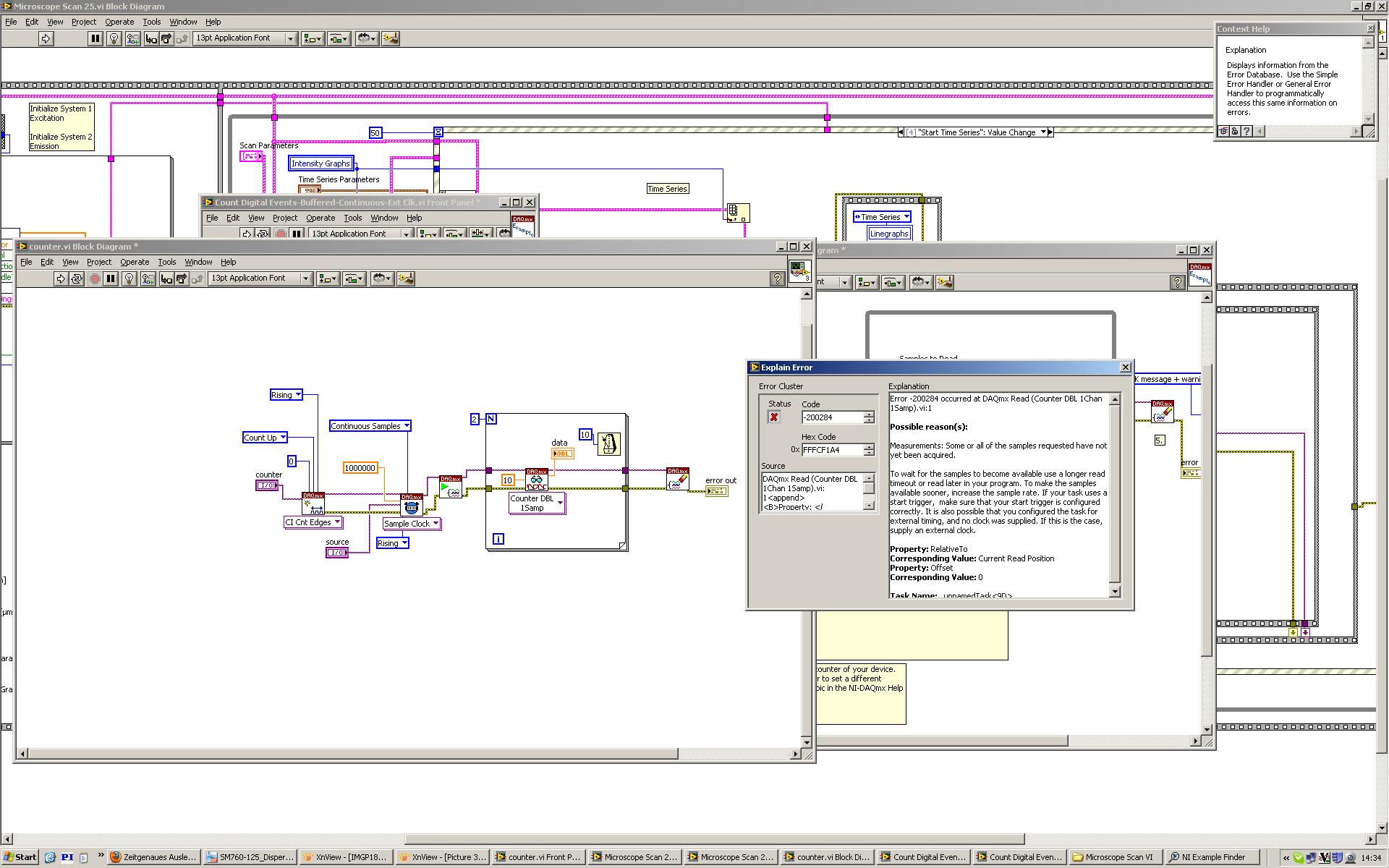Click Pause button in Microscope Scan toolbar
The height and width of the screenshot is (868, 1389).
95,38
